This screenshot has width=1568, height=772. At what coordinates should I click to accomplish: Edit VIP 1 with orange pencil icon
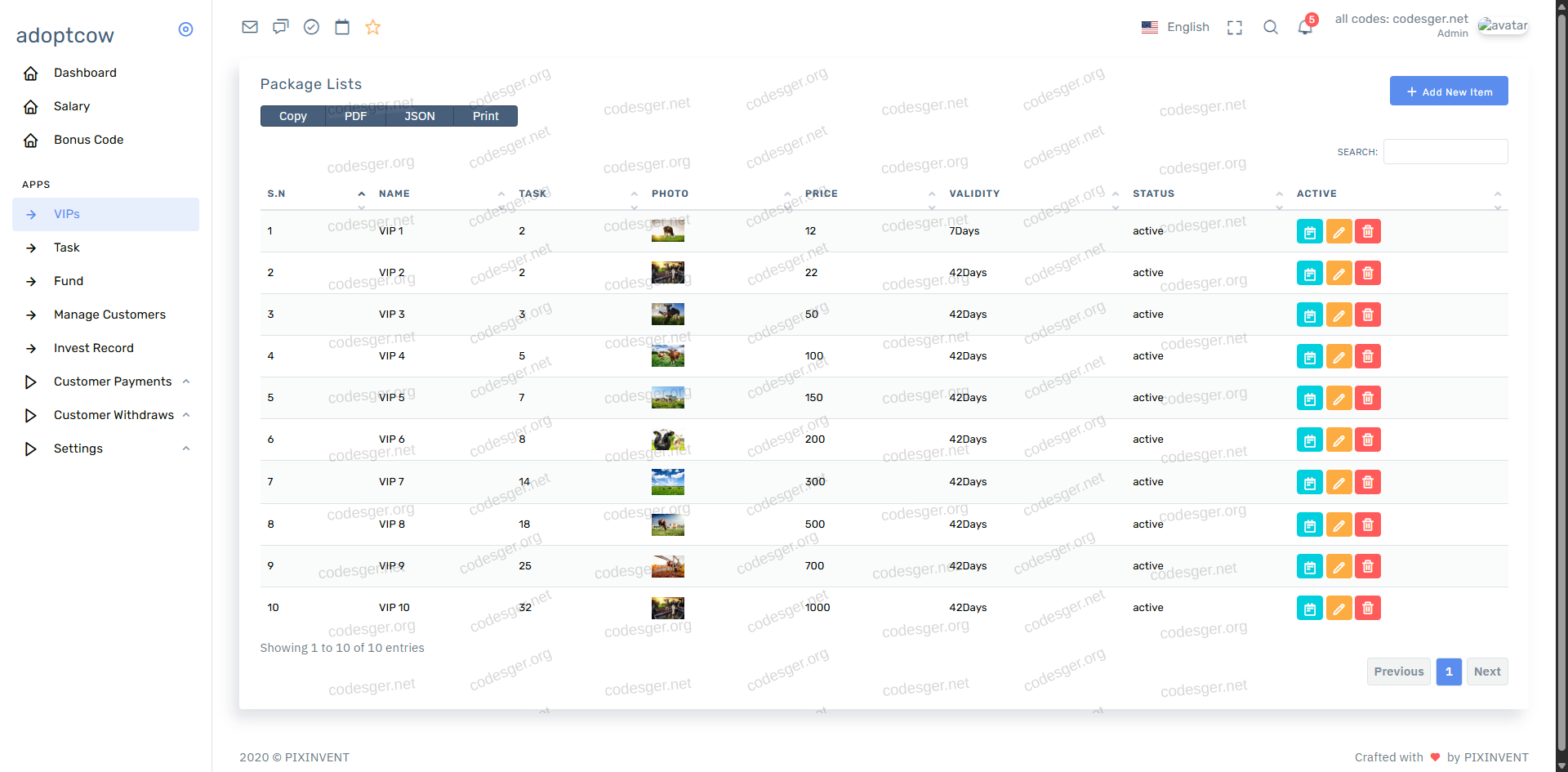(x=1339, y=232)
